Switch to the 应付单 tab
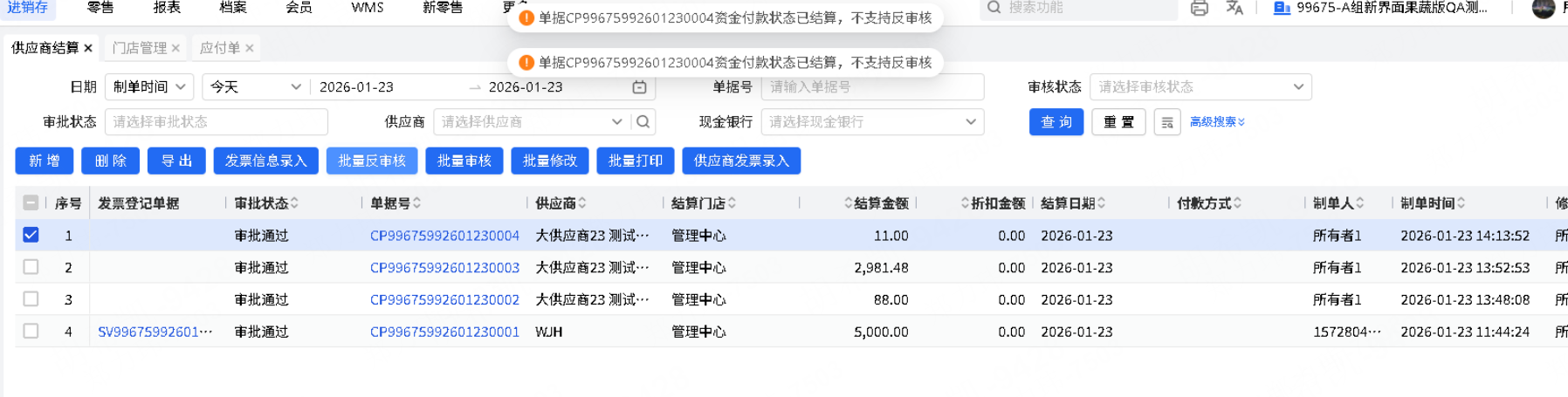 219,48
